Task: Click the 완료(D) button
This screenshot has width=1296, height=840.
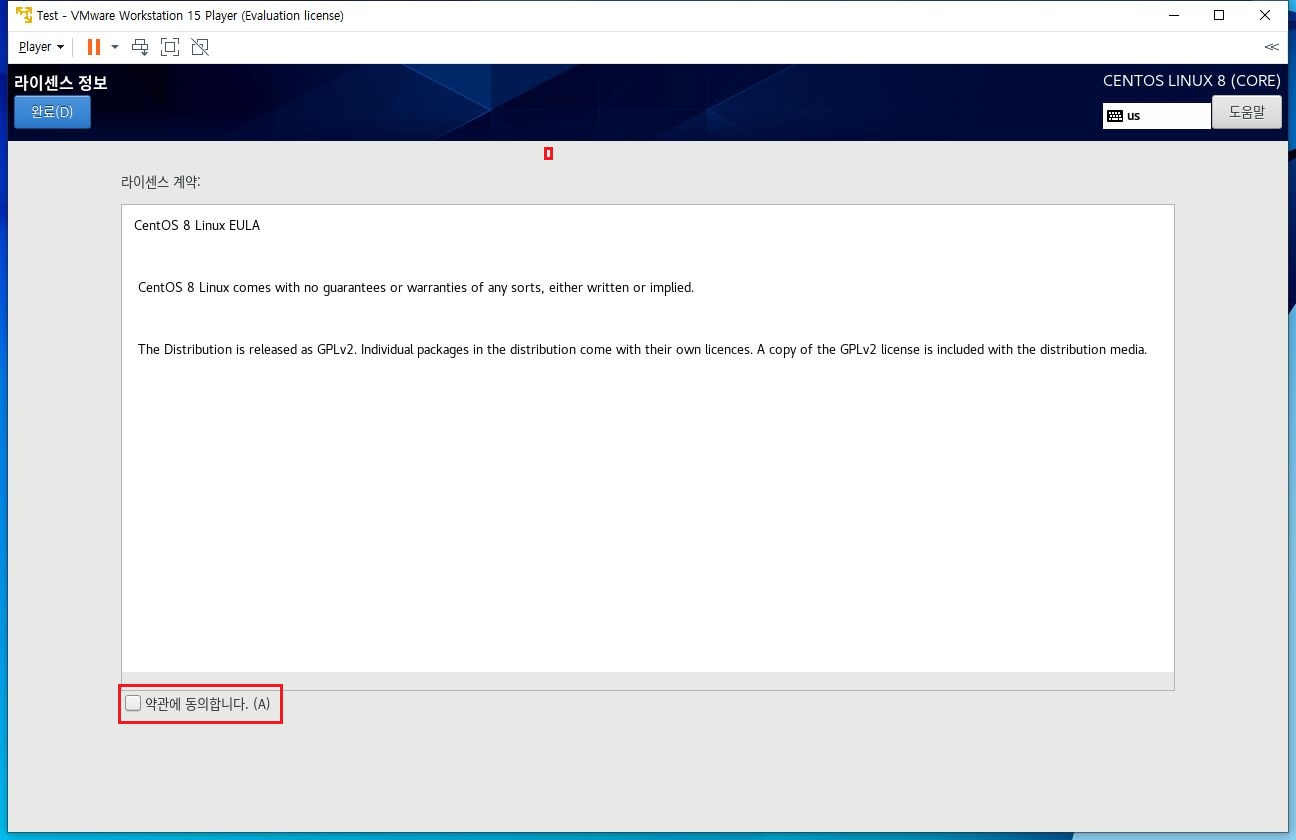Action: [x=52, y=112]
